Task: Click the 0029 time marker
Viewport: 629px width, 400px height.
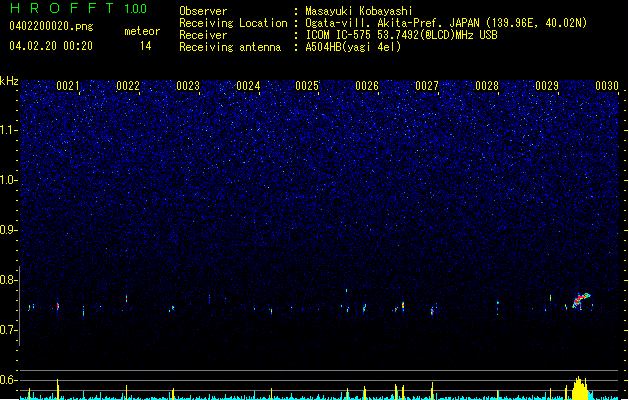Action: click(547, 86)
